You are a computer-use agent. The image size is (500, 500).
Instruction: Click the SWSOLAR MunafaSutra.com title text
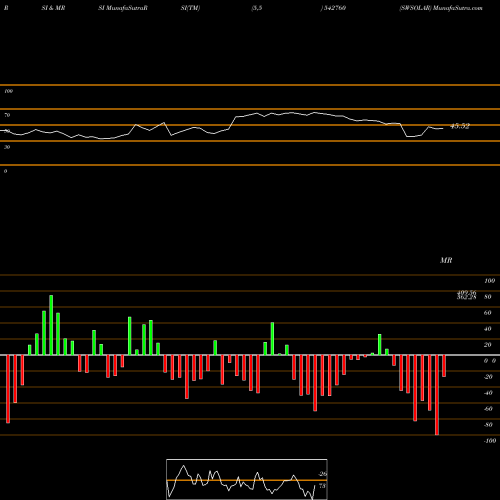(441, 8)
